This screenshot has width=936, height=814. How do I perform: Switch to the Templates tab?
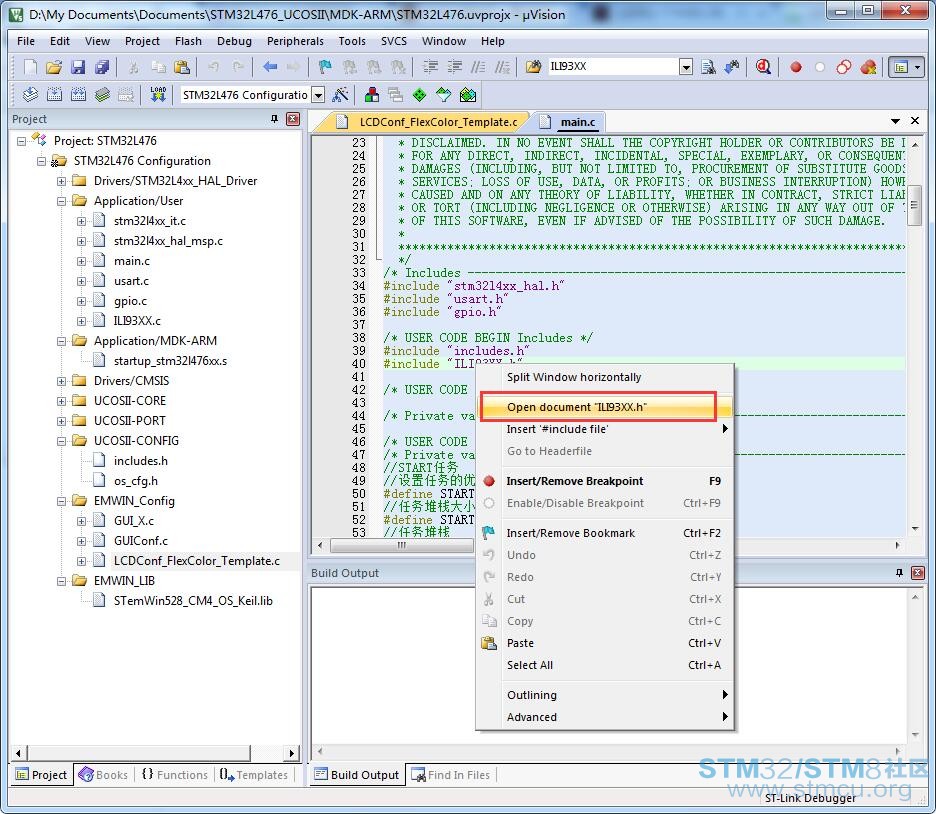253,775
